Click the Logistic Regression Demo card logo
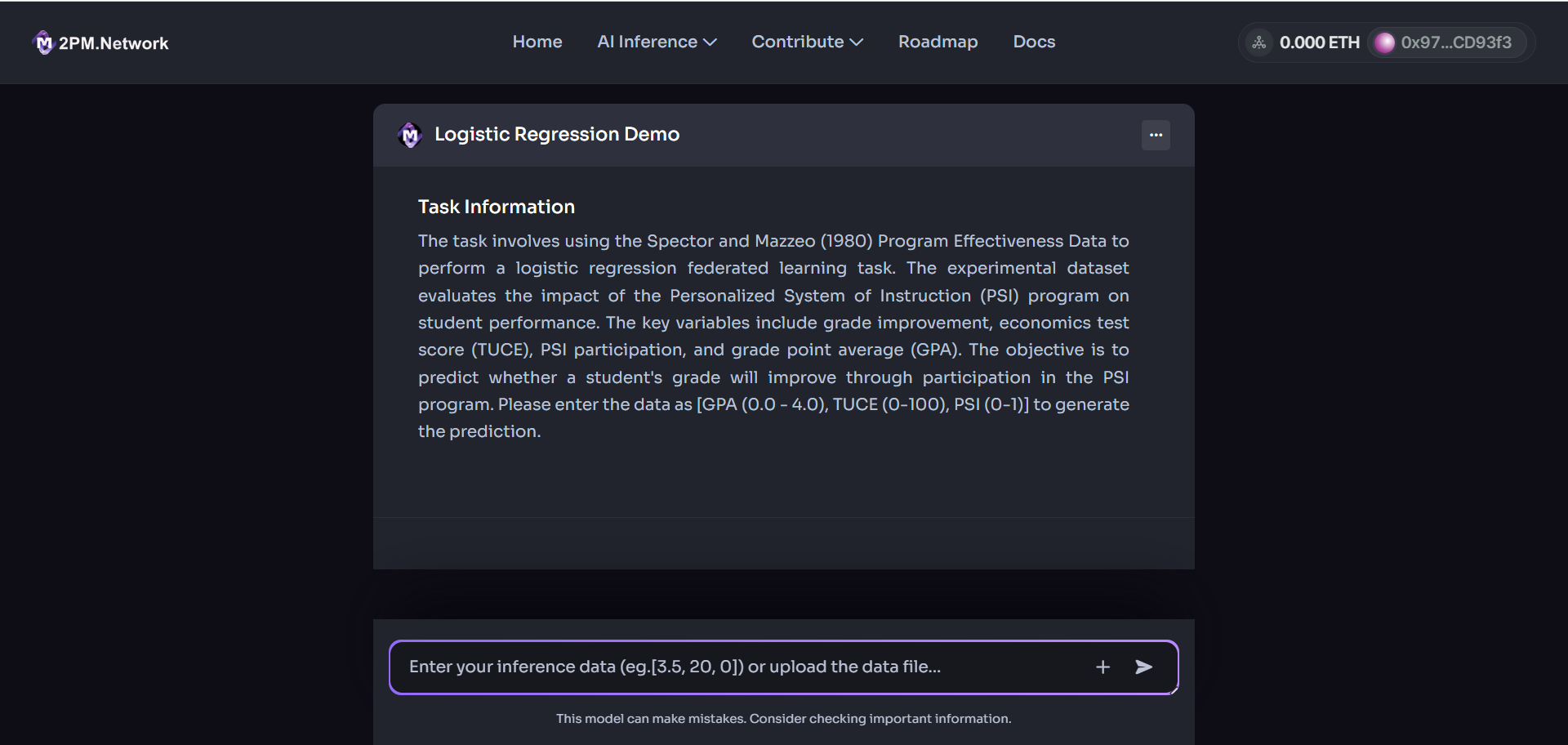Image resolution: width=1568 pixels, height=745 pixels. point(410,135)
